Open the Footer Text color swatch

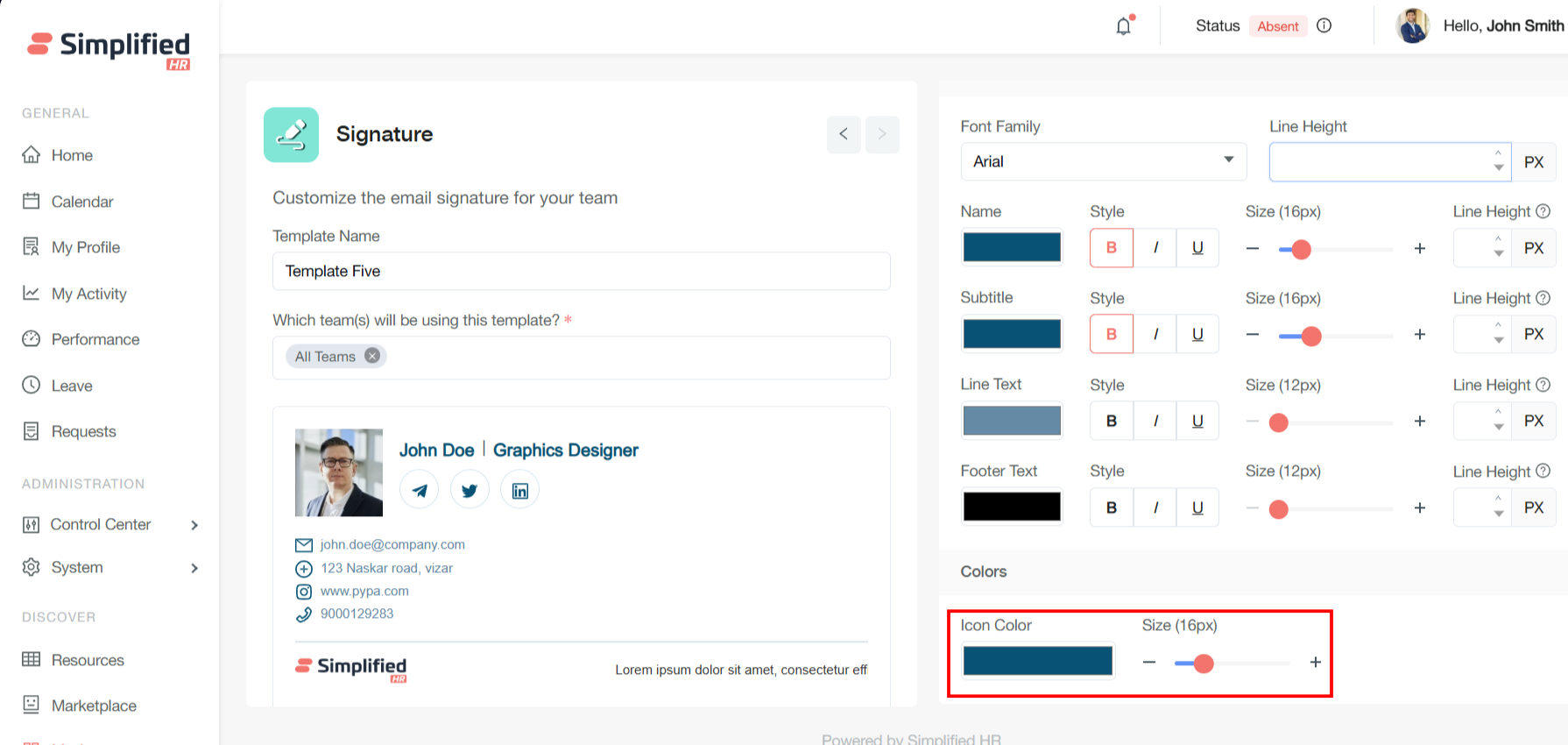coord(1012,507)
